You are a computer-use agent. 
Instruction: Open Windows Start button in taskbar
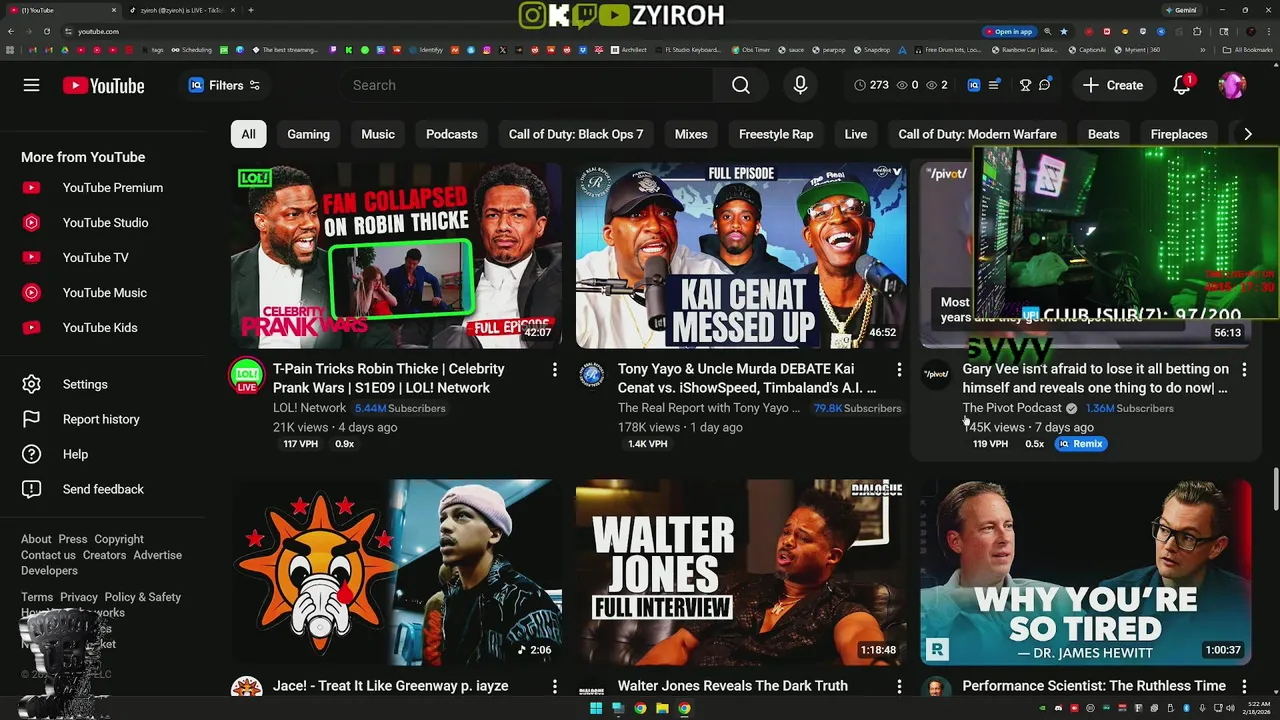click(596, 708)
